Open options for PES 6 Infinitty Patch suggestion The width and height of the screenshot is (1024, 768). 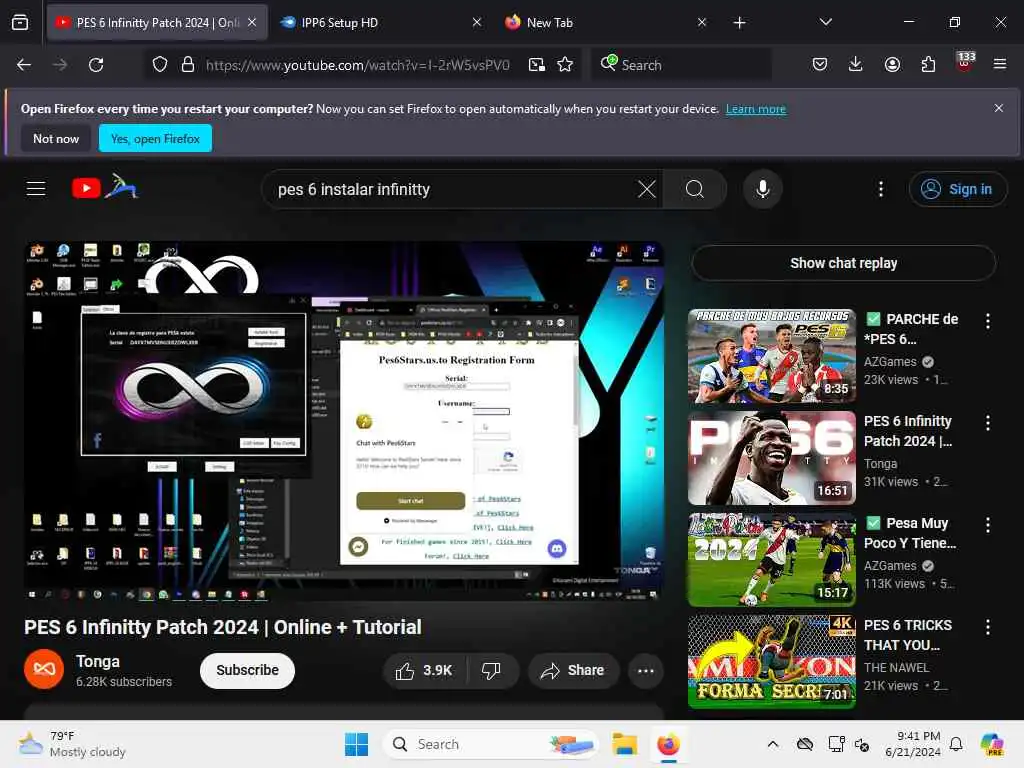click(x=987, y=423)
